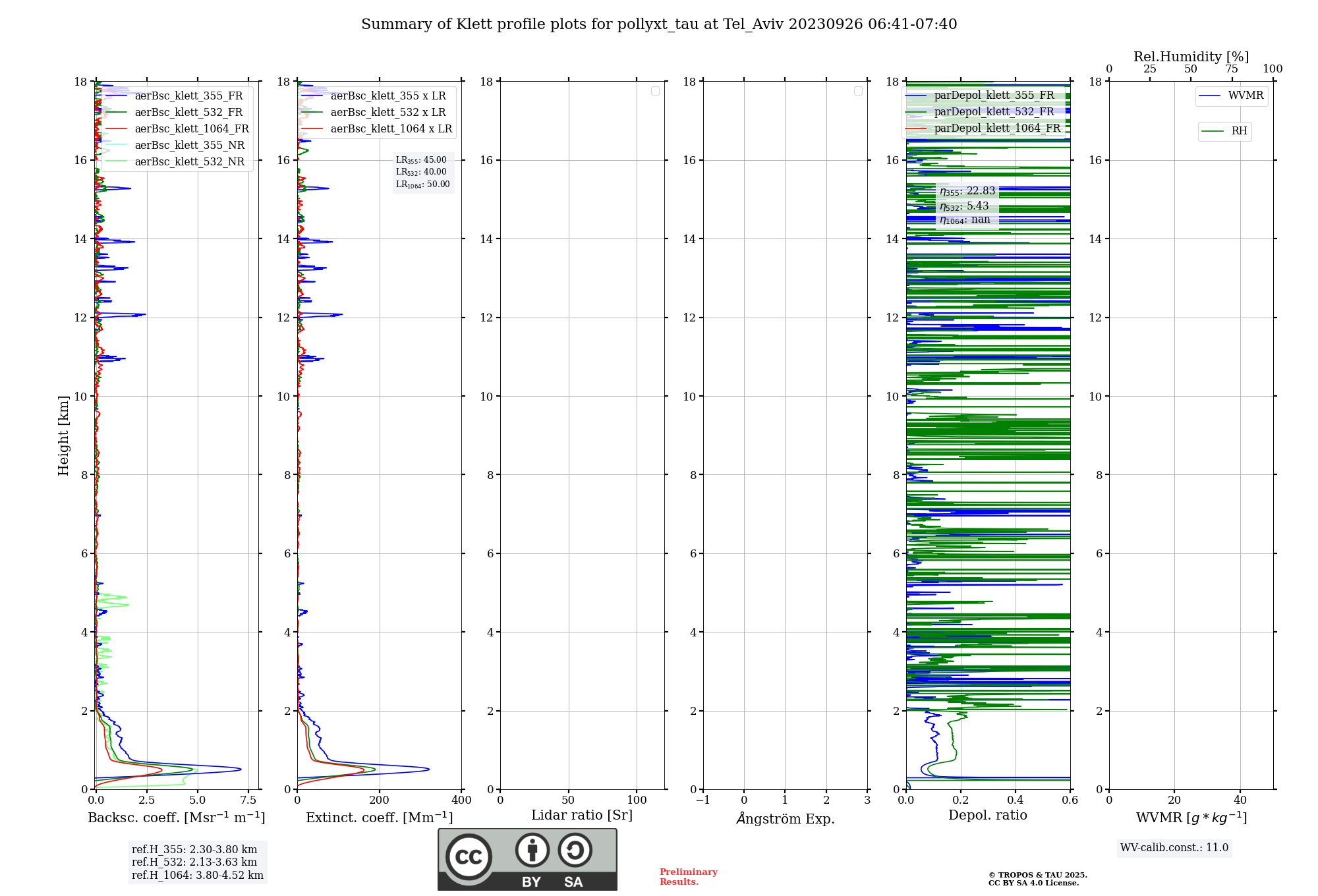The height and width of the screenshot is (896, 1318).
Task: Click the Rel.Humidity [%] top axis label
Action: click(1191, 57)
